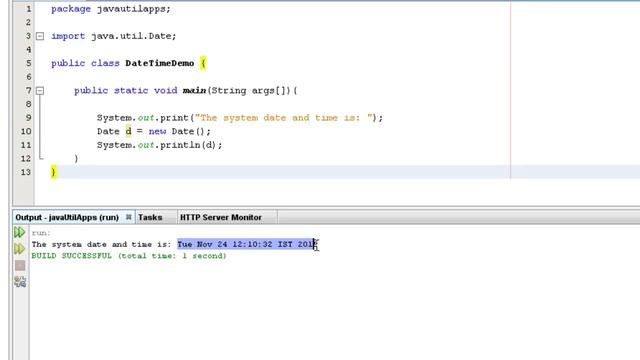This screenshot has height=360, width=640.
Task: Click 'String args[]' parameter on line 7
Action: coord(250,90)
